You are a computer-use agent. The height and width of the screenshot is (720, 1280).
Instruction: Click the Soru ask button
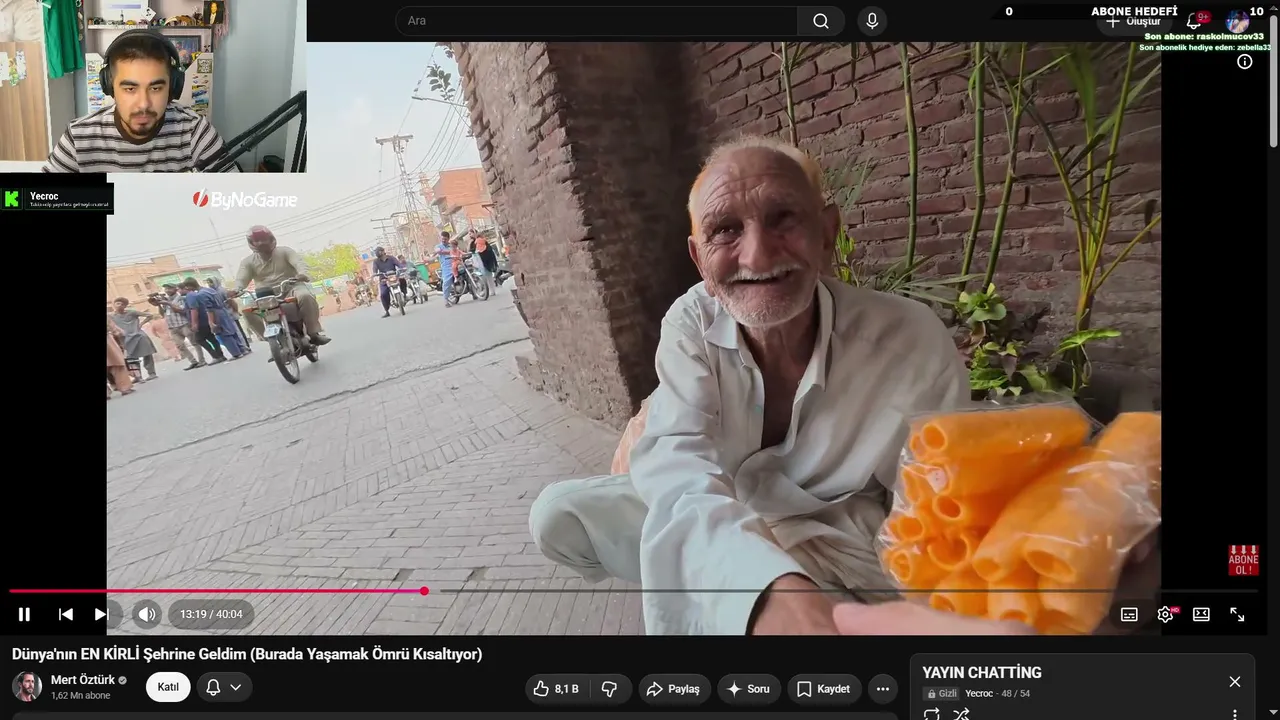748,689
